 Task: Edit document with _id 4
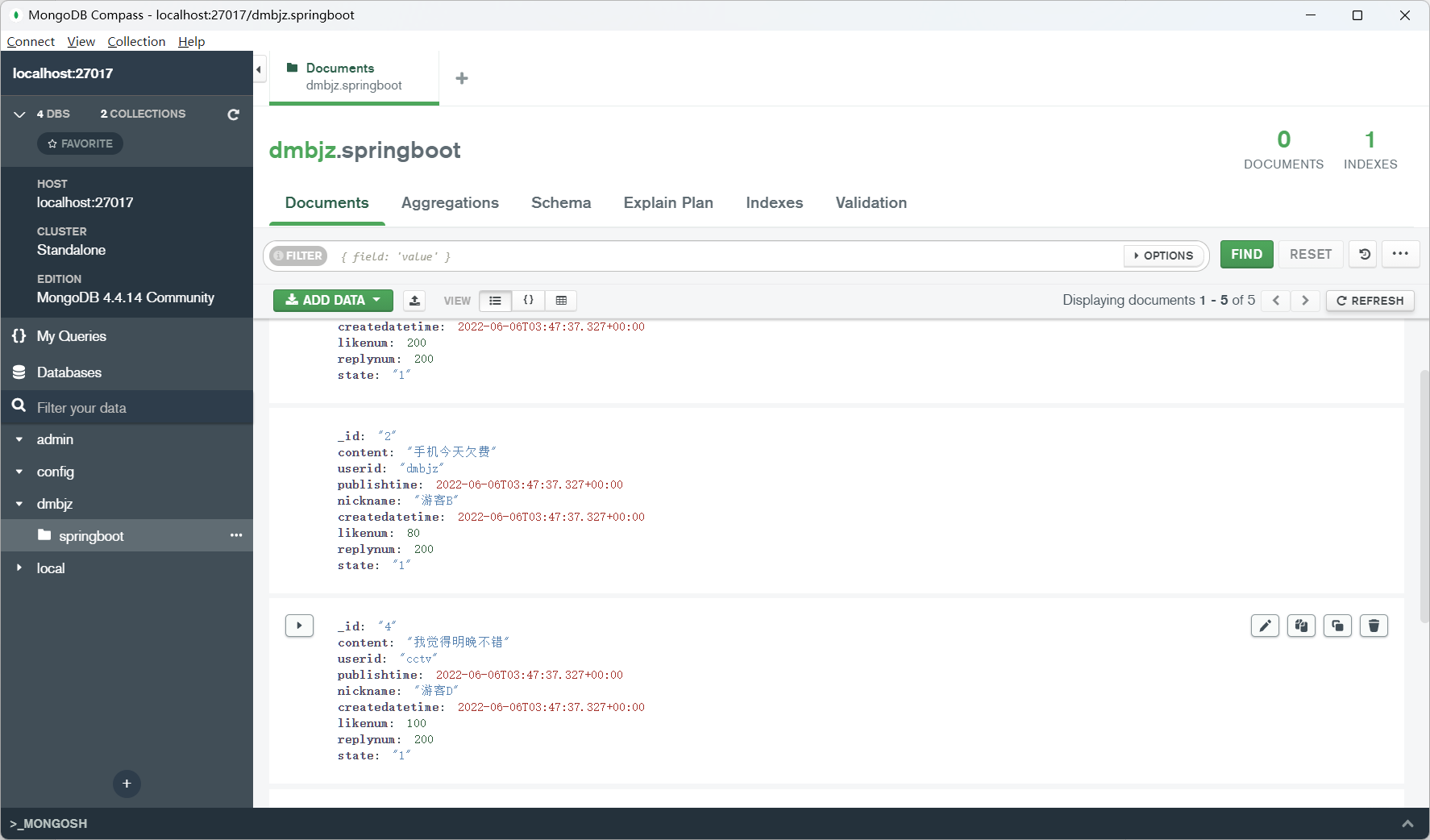[1265, 626]
